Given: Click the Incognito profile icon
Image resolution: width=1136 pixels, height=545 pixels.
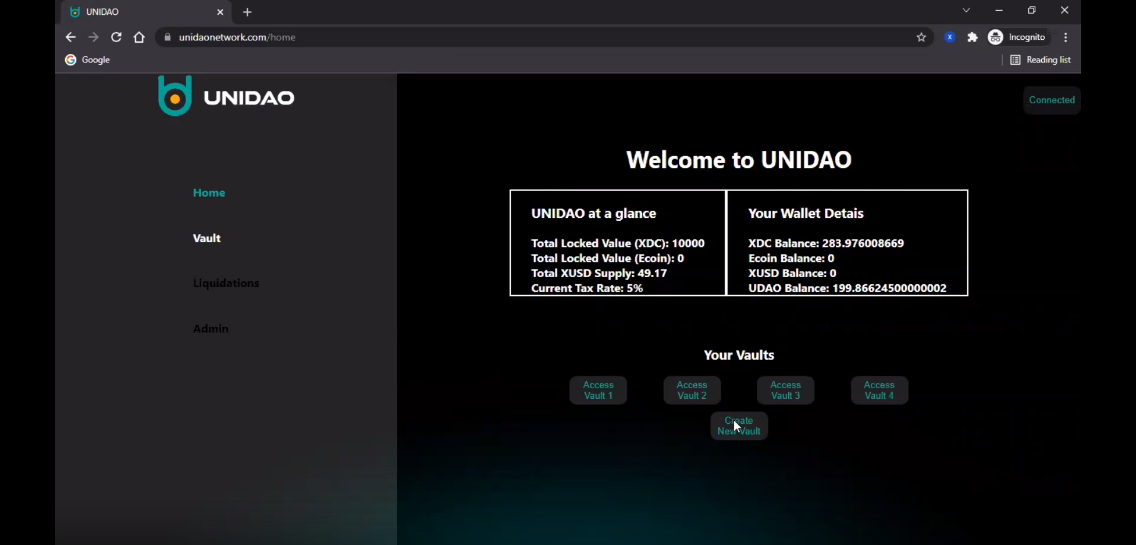Looking at the screenshot, I should pos(1017,37).
